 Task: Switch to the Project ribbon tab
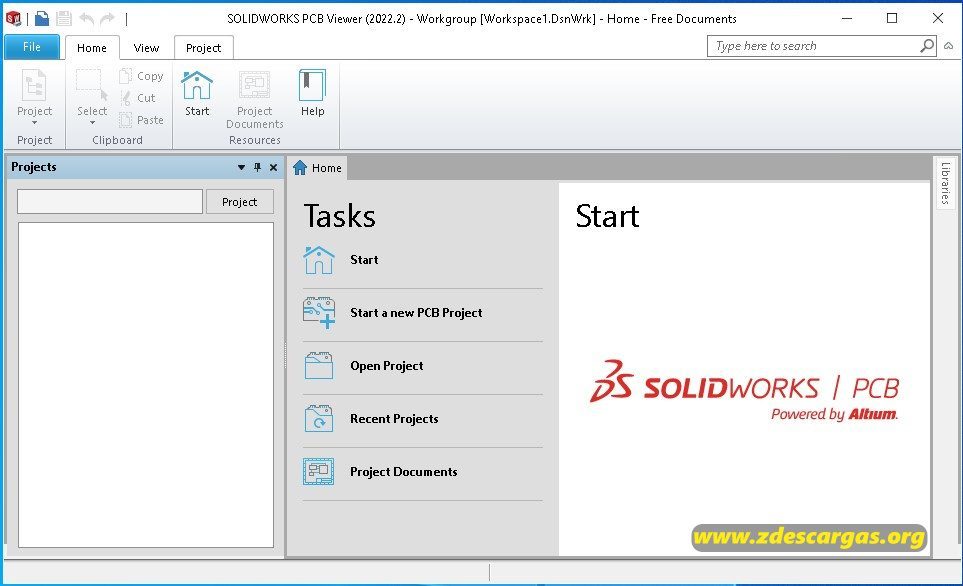(203, 48)
